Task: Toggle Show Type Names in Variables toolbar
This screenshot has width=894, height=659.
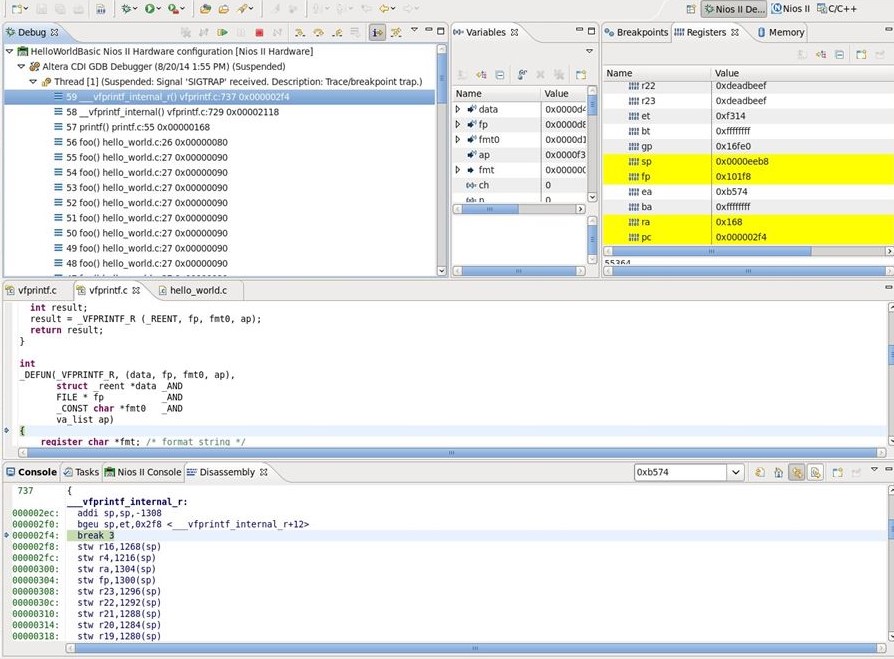Action: (462, 75)
